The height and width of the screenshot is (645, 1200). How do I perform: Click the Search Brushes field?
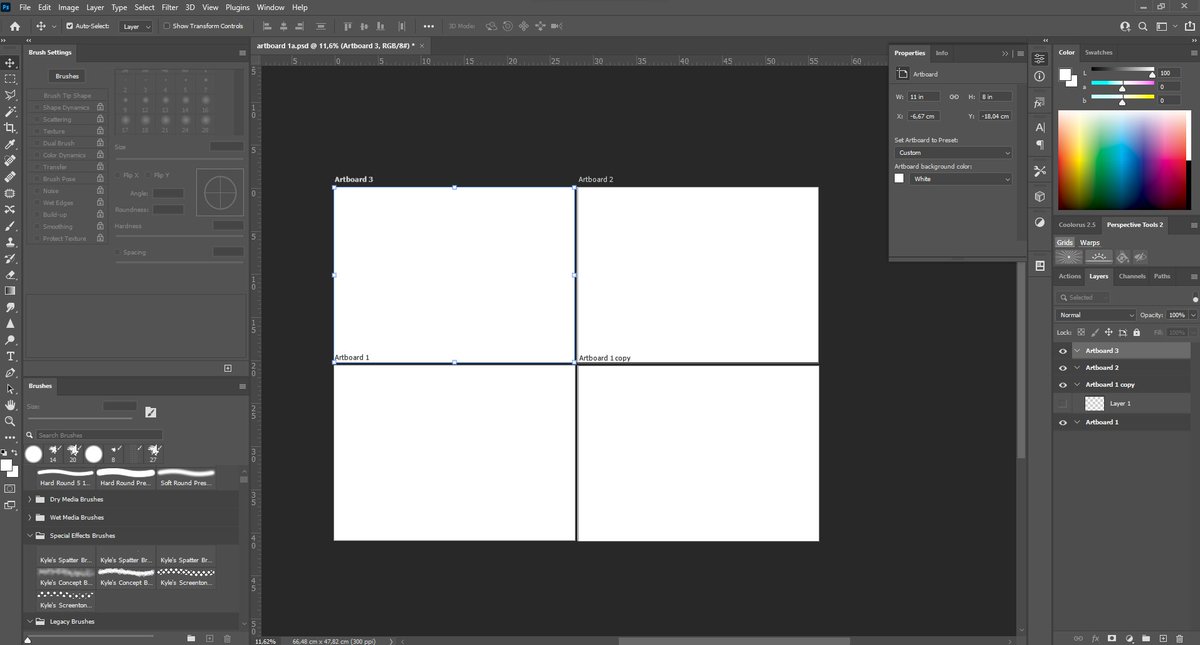pyautogui.click(x=99, y=435)
